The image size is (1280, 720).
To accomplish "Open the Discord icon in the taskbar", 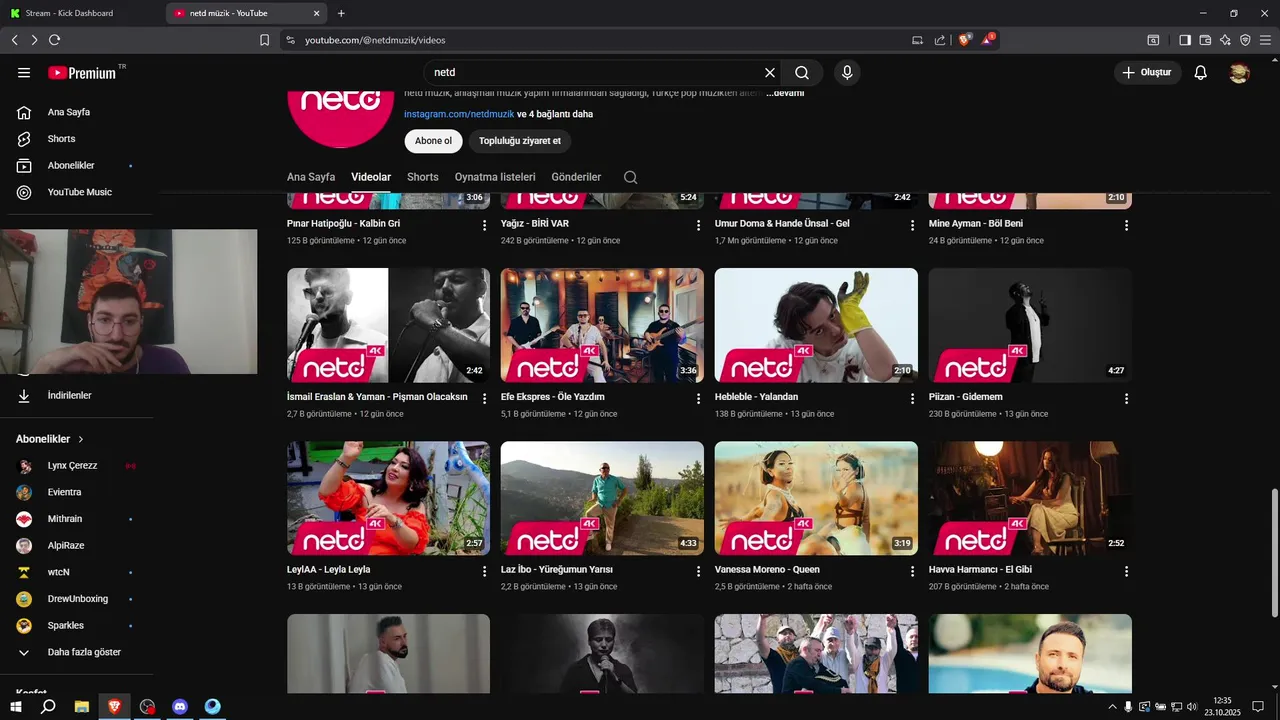I will (180, 707).
